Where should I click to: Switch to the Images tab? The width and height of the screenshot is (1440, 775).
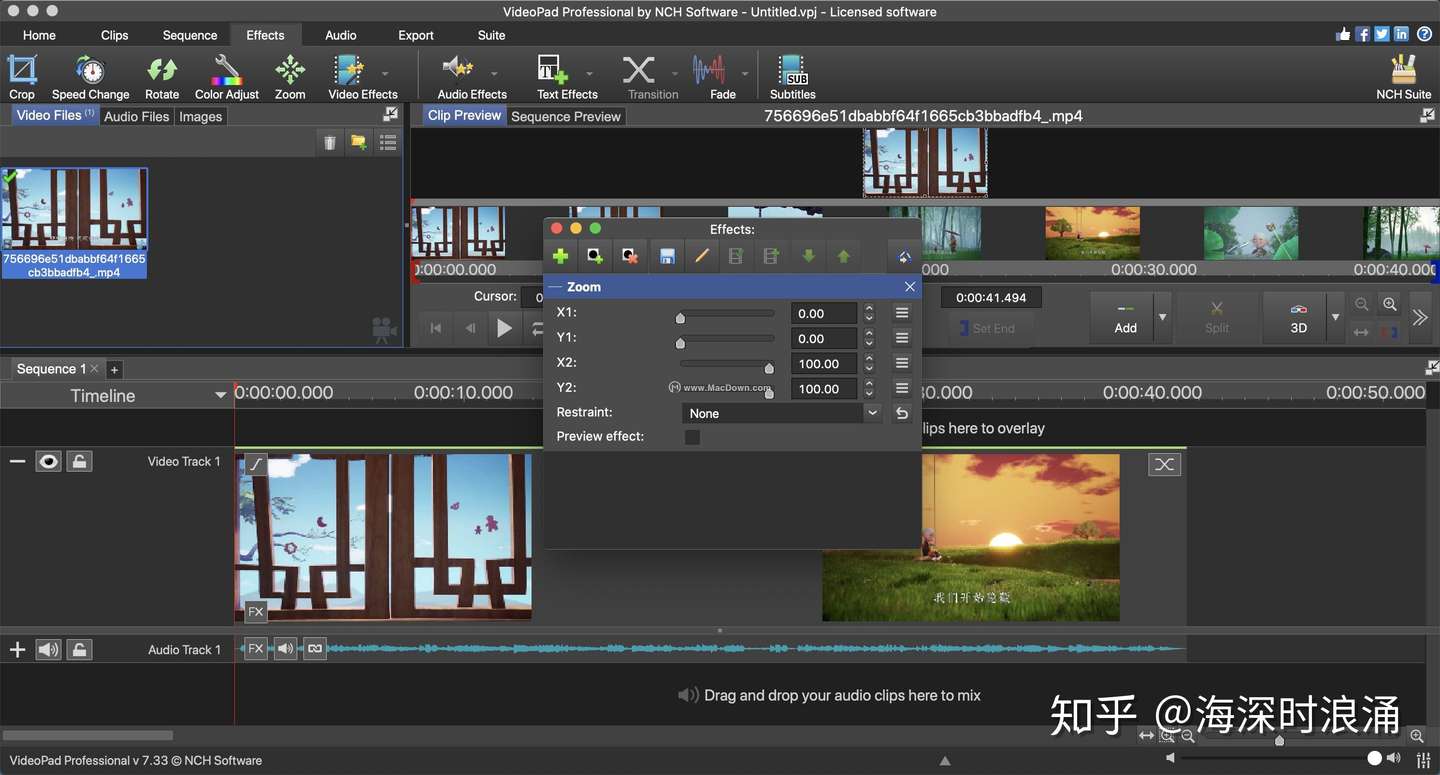point(200,116)
